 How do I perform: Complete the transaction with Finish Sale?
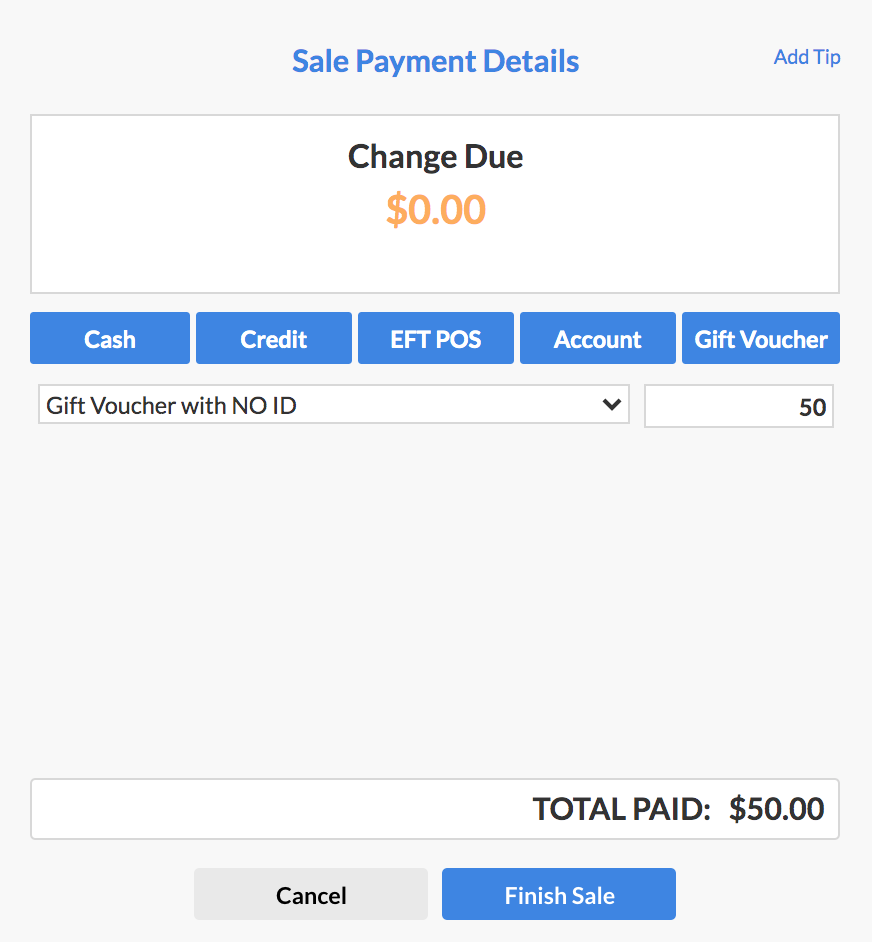click(559, 894)
